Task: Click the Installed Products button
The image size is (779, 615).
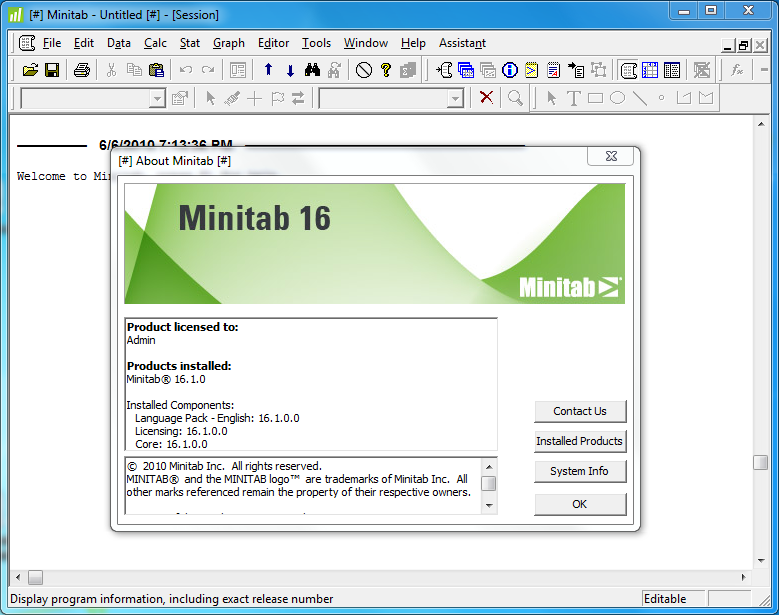Action: (580, 441)
